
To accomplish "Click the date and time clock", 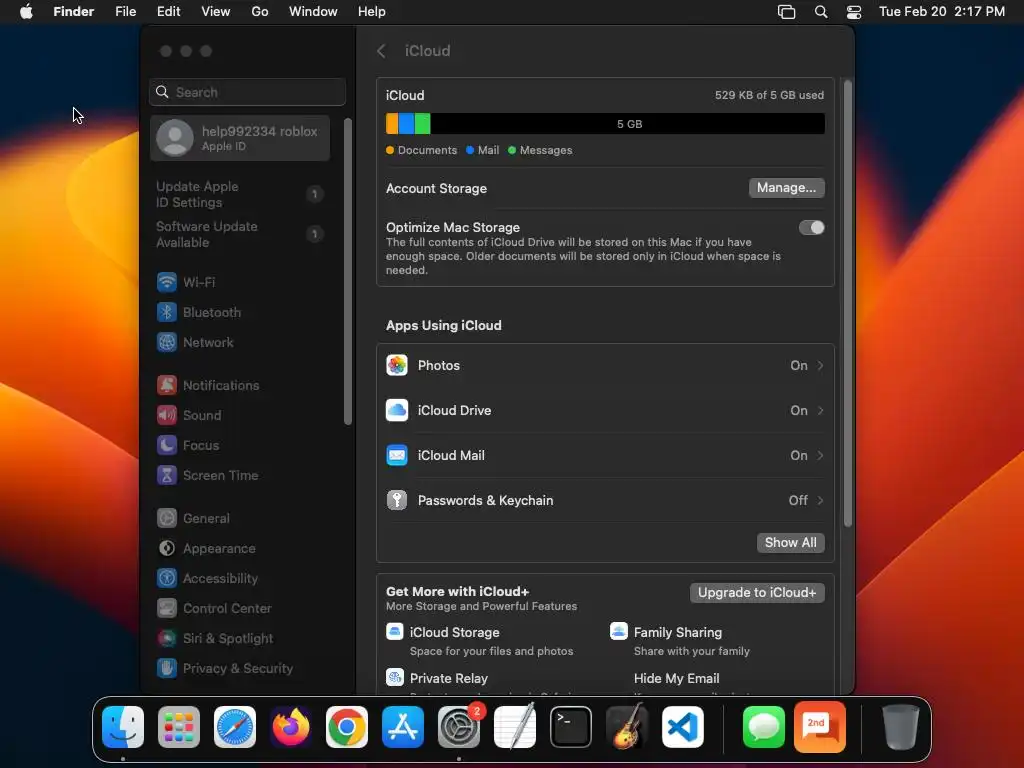I will 942,12.
